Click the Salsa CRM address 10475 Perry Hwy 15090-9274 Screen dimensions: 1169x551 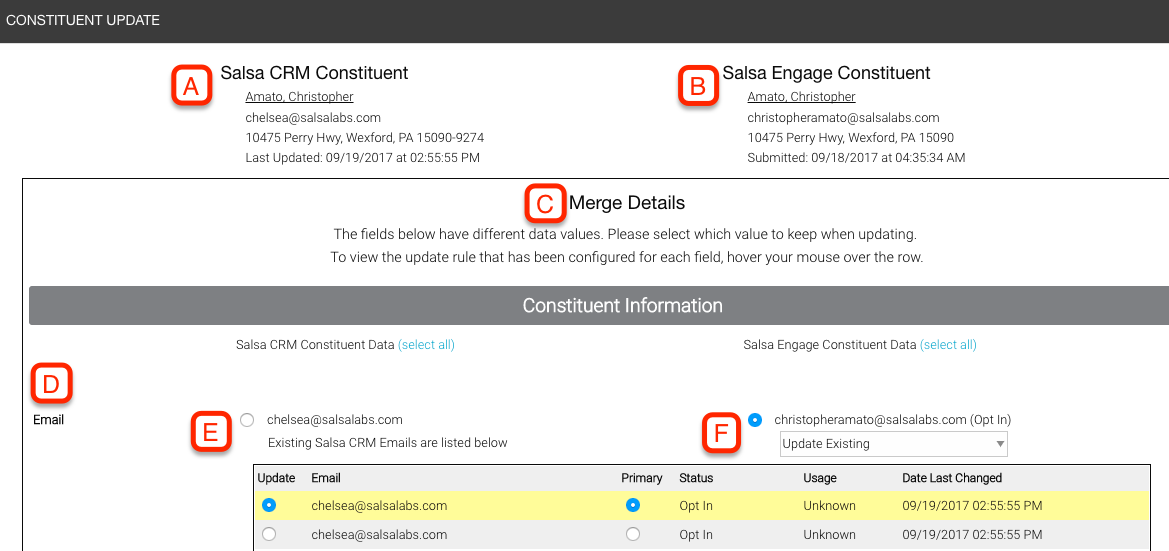365,138
